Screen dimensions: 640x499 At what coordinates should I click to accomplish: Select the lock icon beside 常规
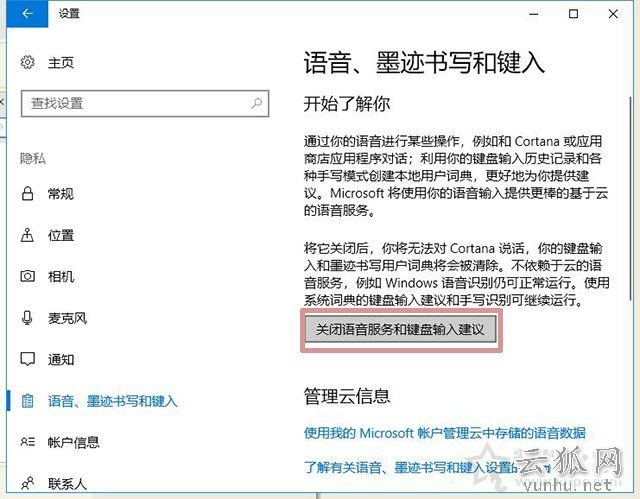pos(27,193)
